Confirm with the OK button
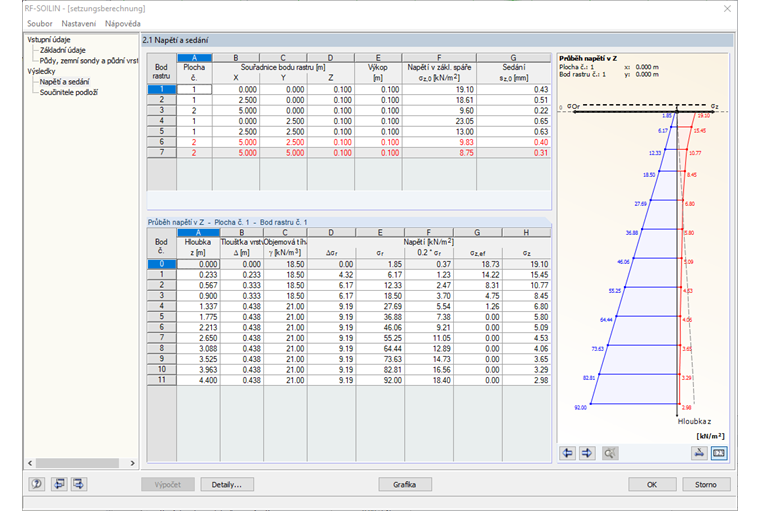 click(652, 484)
